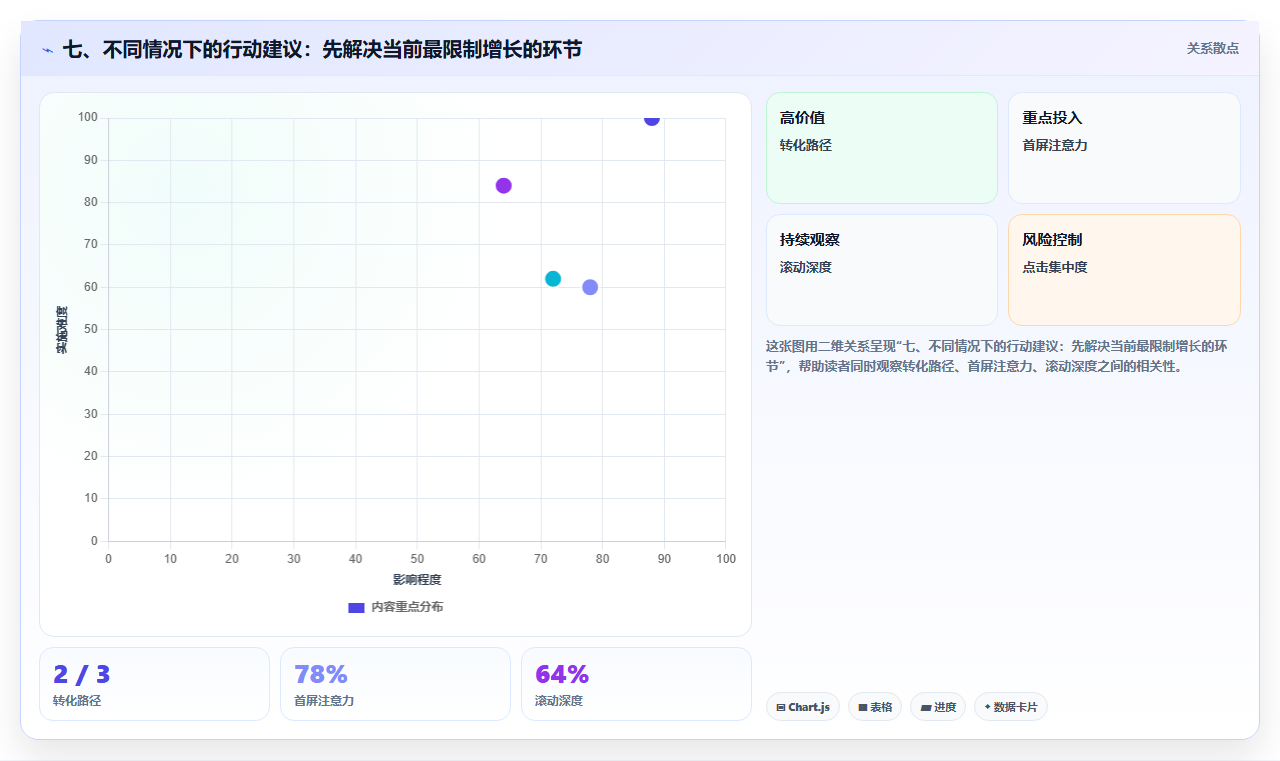Viewport: 1280px width, 761px height.
Task: Click the 78% 首屏注意力 stat card
Action: [395, 684]
